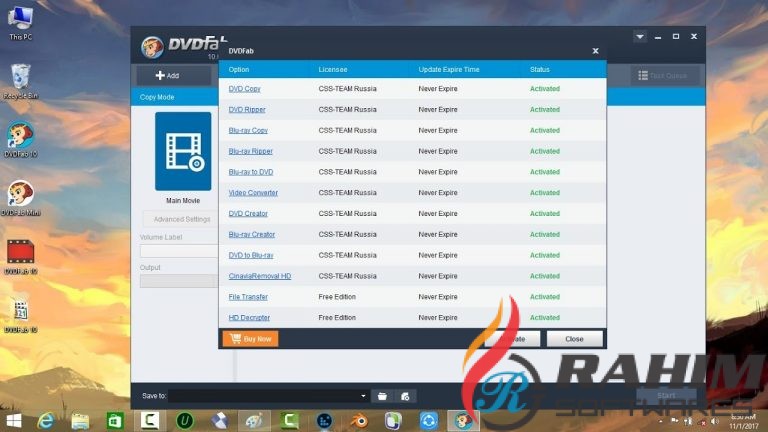Open the DVD to Blu-ray link

click(251, 255)
